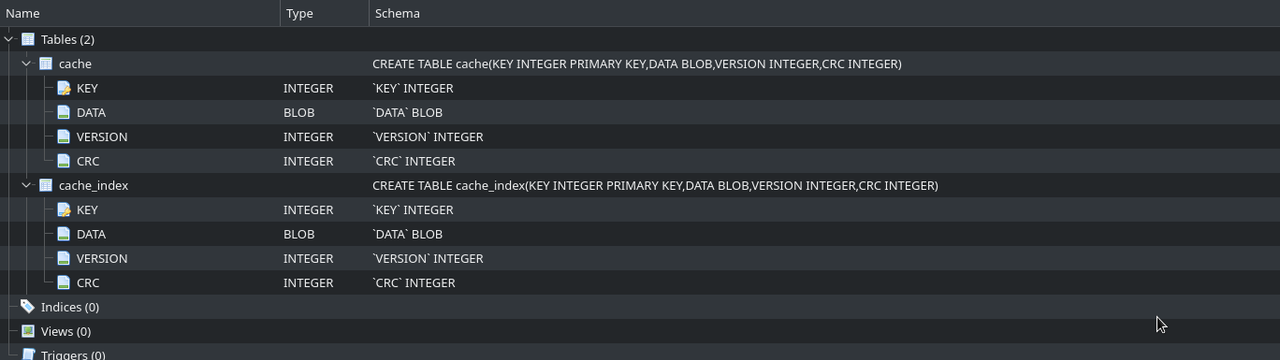Click the Views icon
The width and height of the screenshot is (1280, 360).
pyautogui.click(x=28, y=331)
